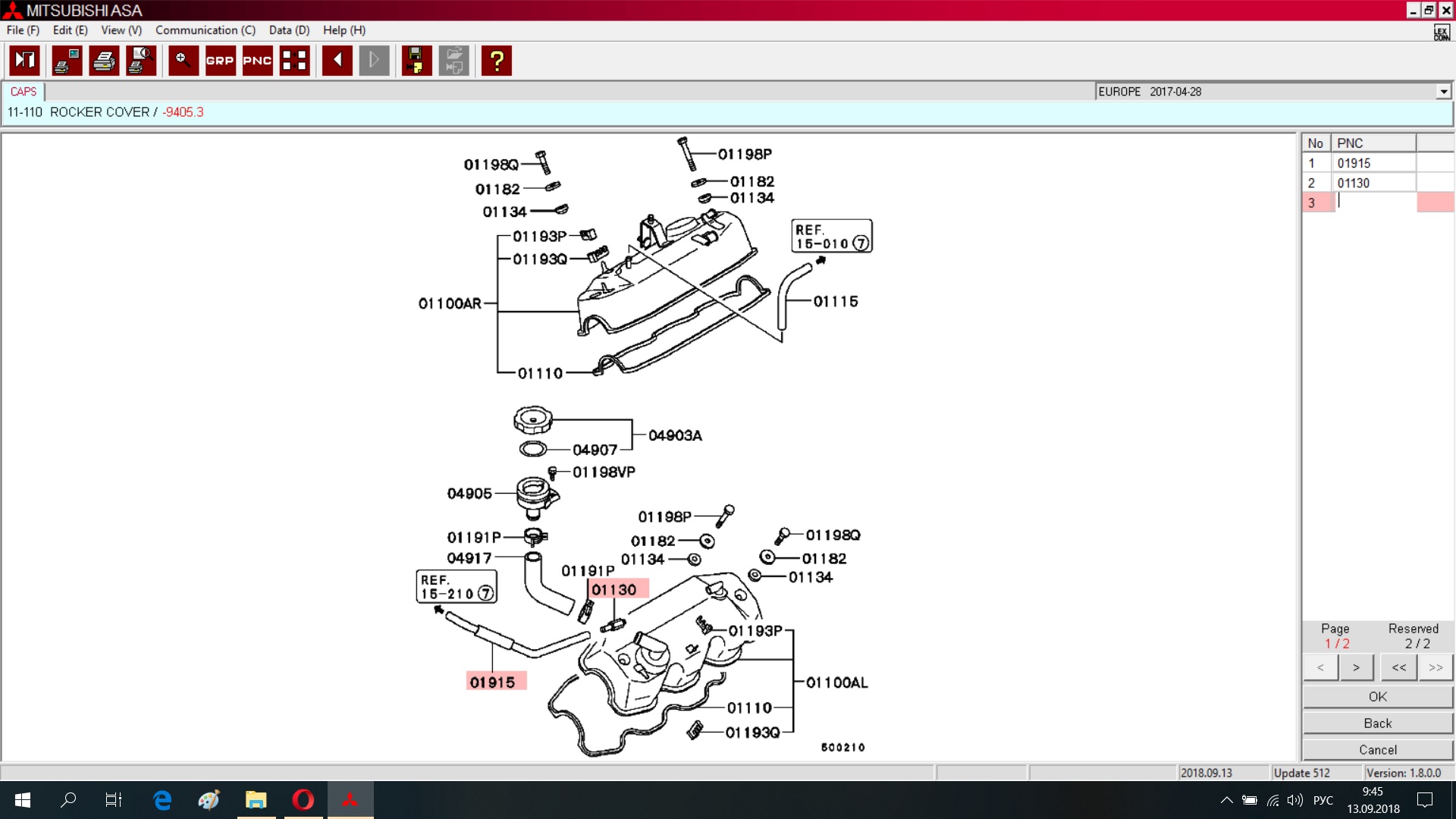
Task: Click the zoom magnifier tool
Action: click(x=183, y=61)
